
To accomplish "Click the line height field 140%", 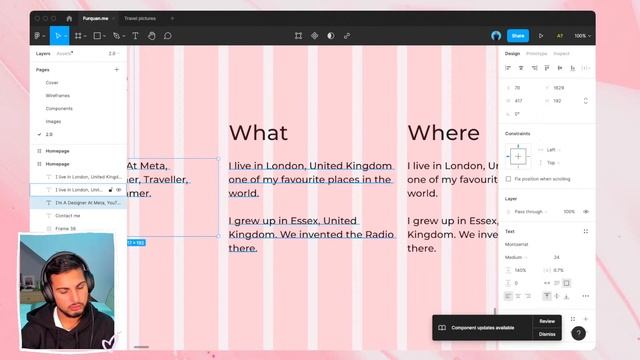I will [x=521, y=270].
